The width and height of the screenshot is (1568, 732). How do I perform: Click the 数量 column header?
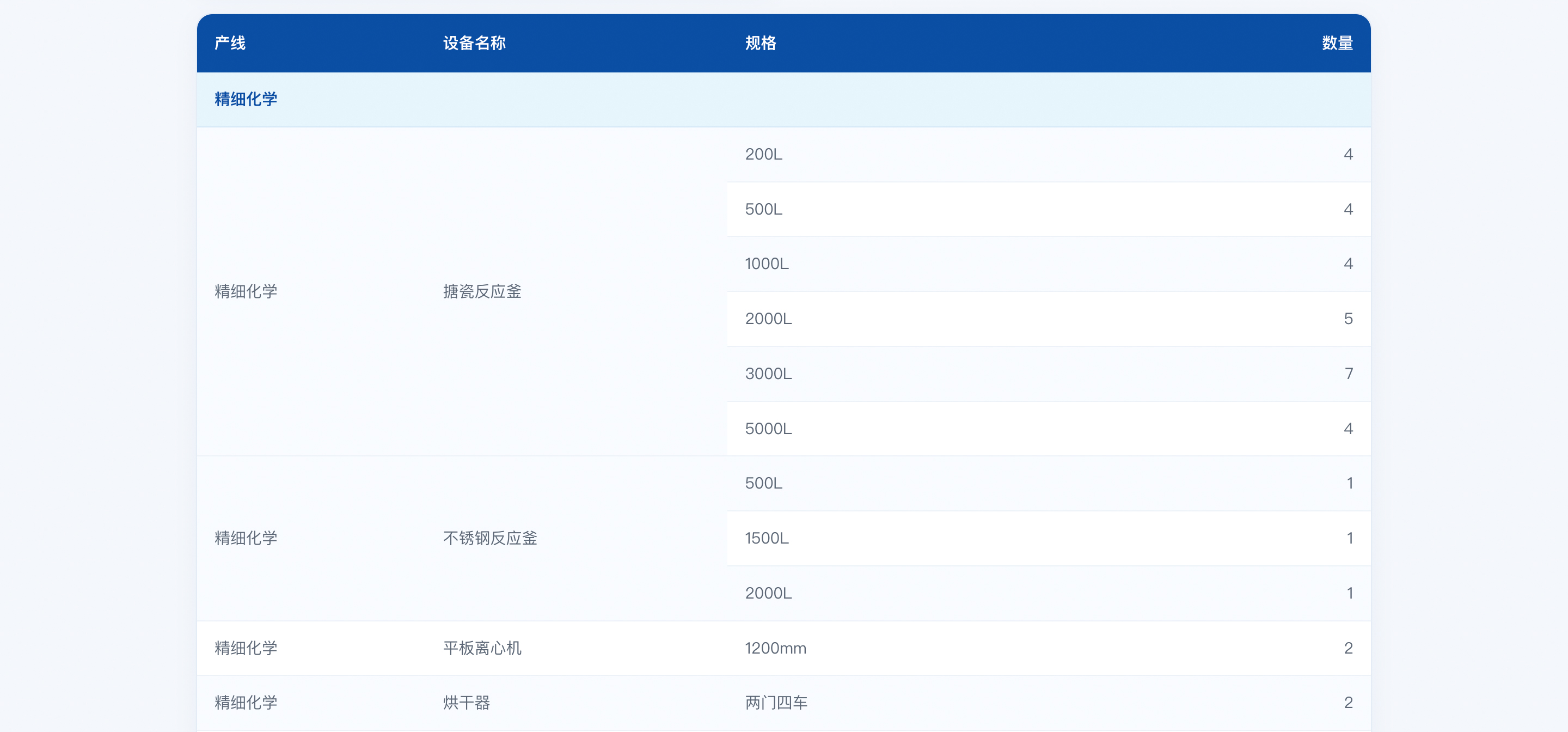pos(1337,43)
